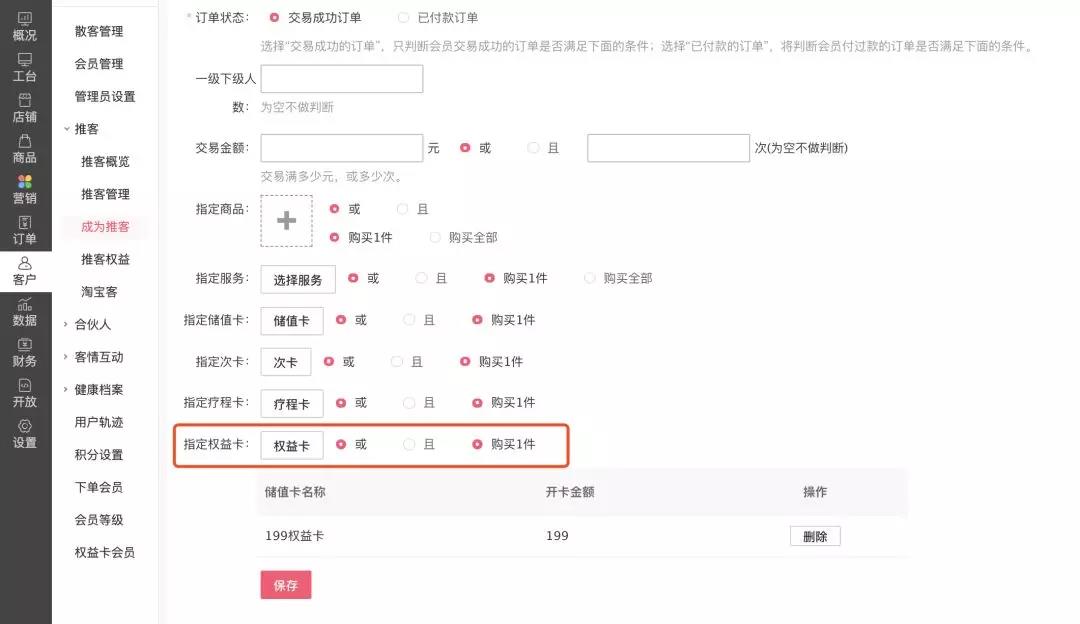Image resolution: width=1080 pixels, height=624 pixels.
Task: Expand the 合伙人 sidebar group
Action: coord(66,324)
